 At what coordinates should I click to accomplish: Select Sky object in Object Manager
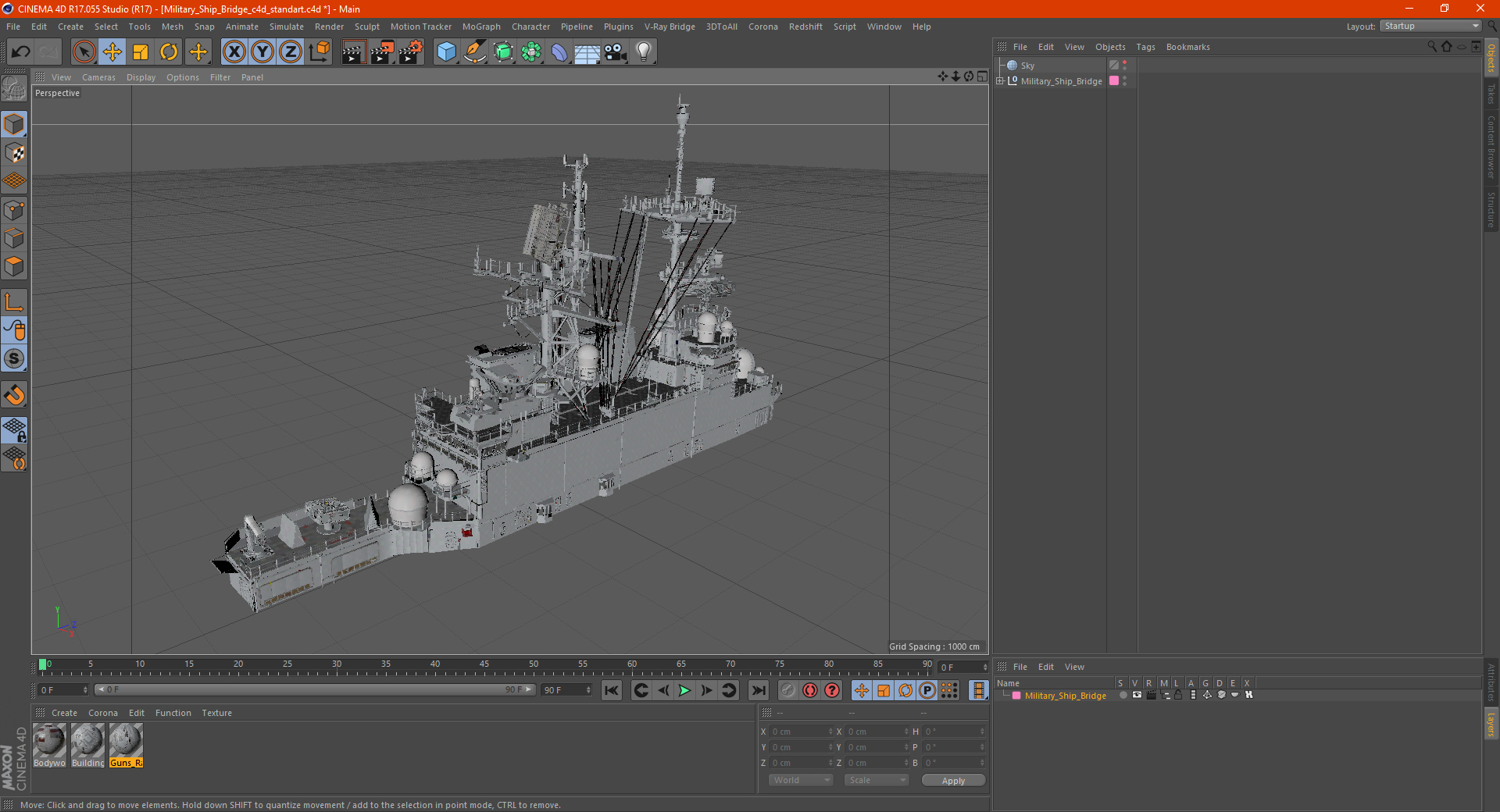click(x=1027, y=66)
